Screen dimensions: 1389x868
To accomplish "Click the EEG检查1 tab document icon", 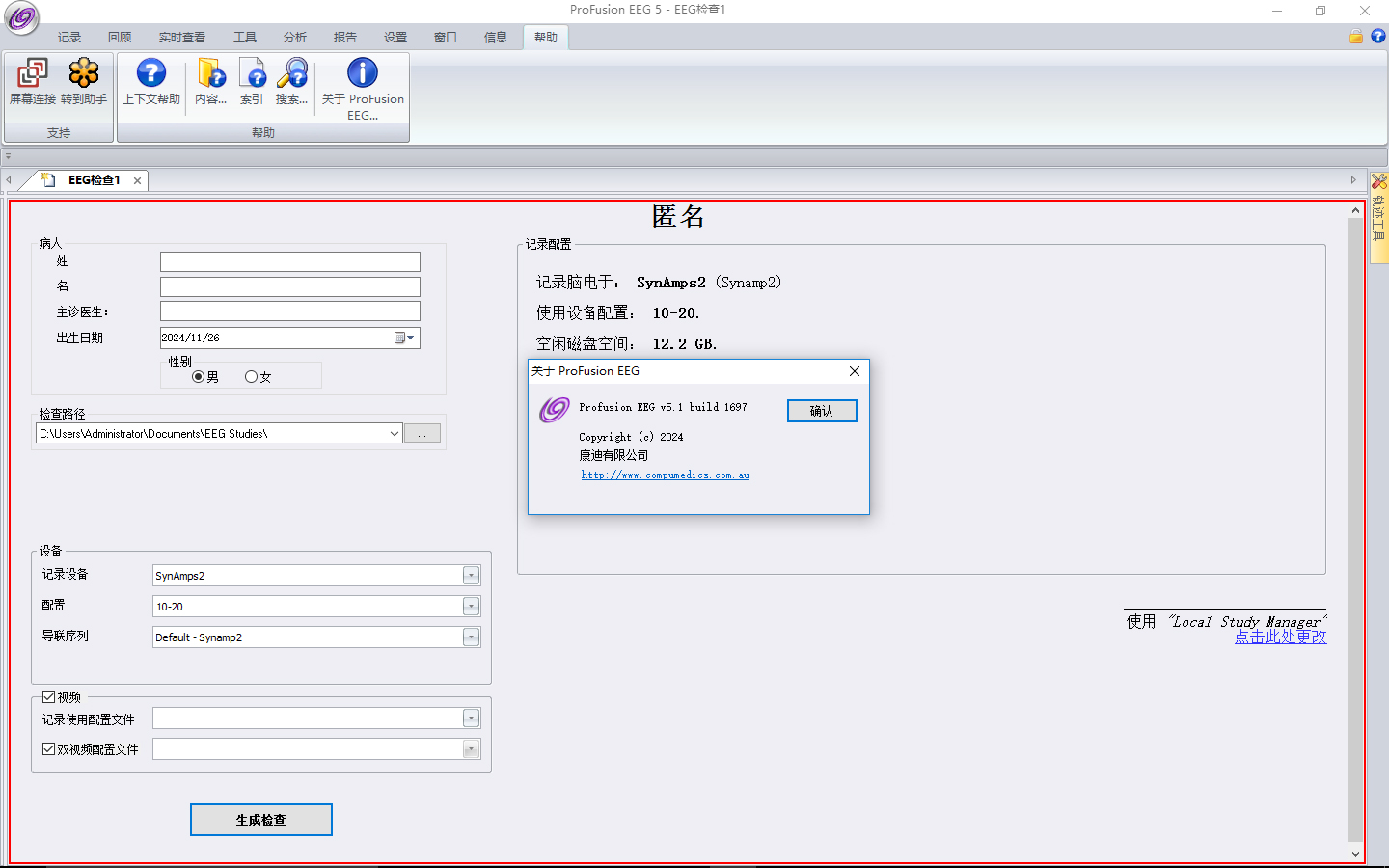I will (x=48, y=180).
